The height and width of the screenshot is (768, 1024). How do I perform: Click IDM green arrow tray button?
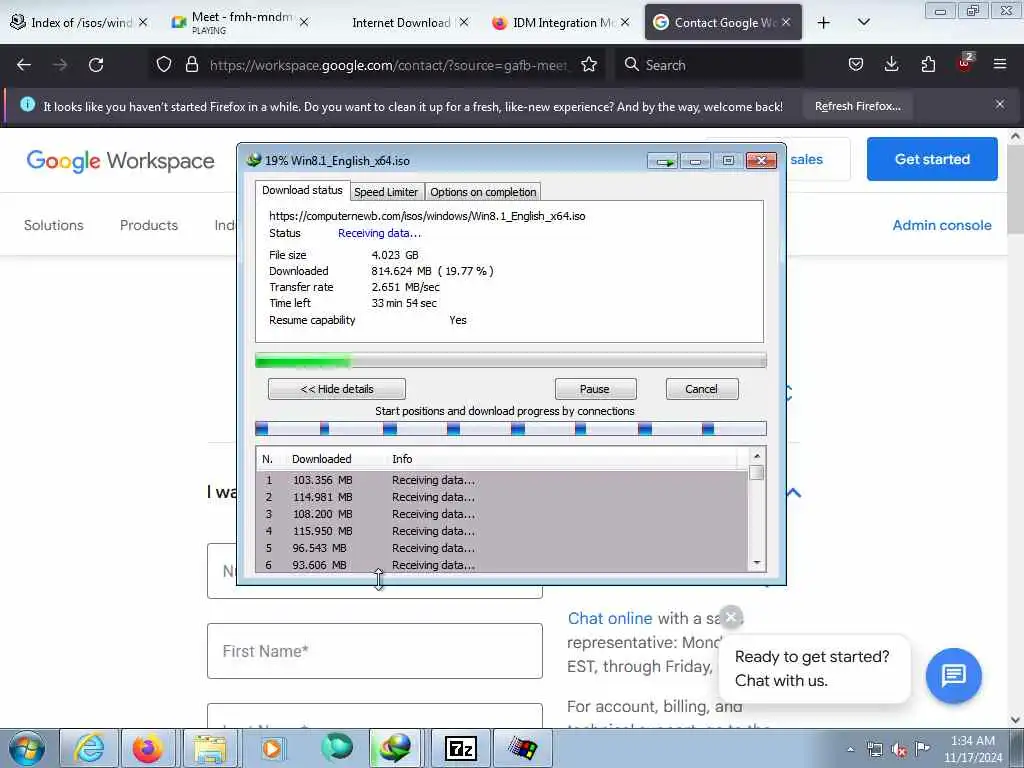point(664,161)
